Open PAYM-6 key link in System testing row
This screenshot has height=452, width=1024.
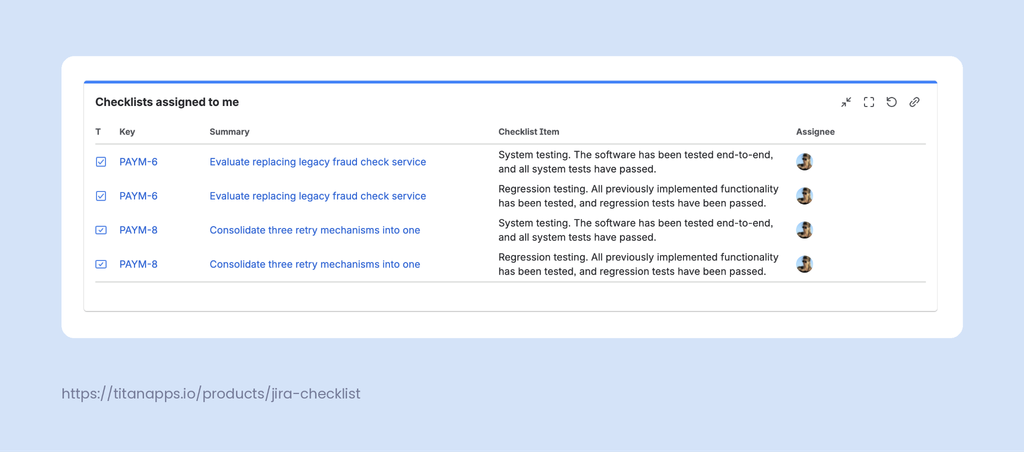138,162
